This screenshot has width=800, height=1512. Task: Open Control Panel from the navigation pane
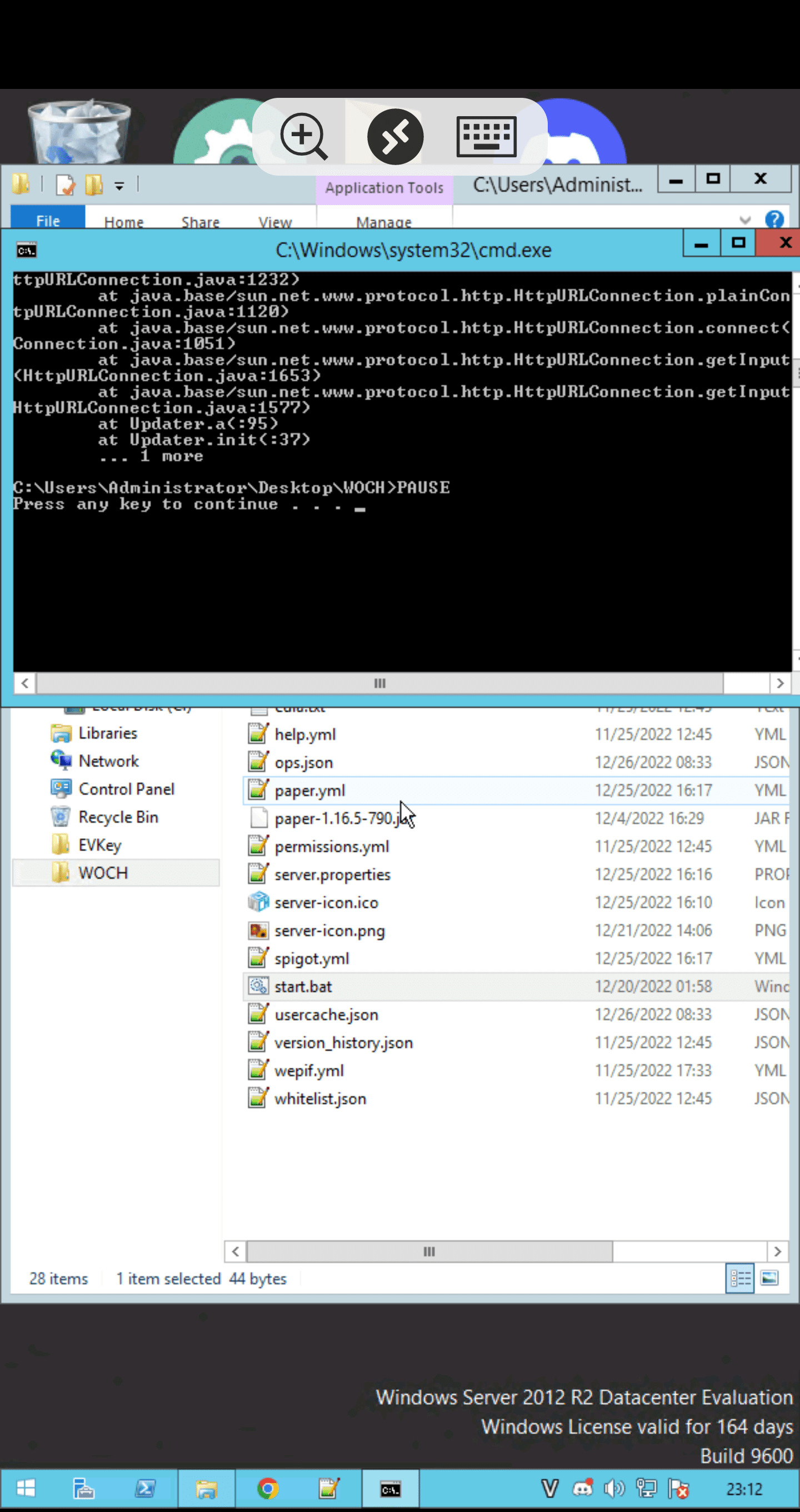(127, 789)
